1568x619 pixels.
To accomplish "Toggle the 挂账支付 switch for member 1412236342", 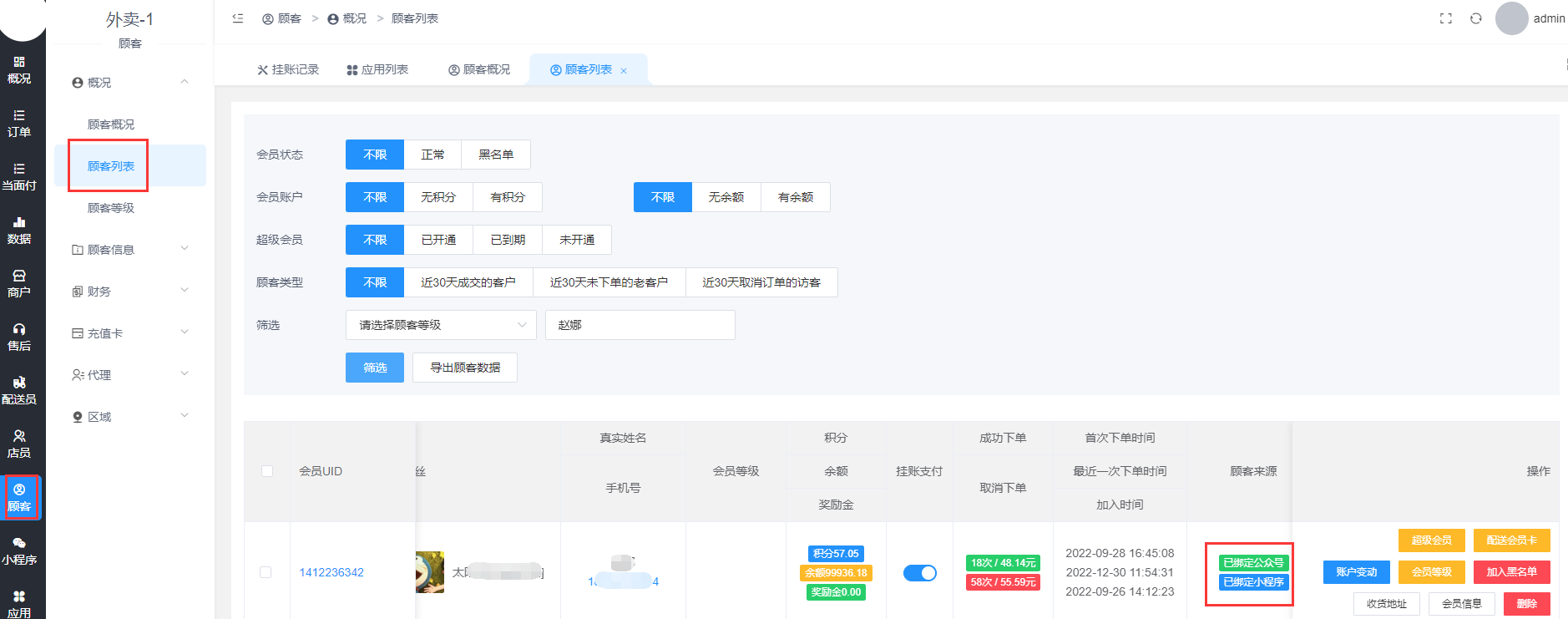I will pyautogui.click(x=919, y=573).
